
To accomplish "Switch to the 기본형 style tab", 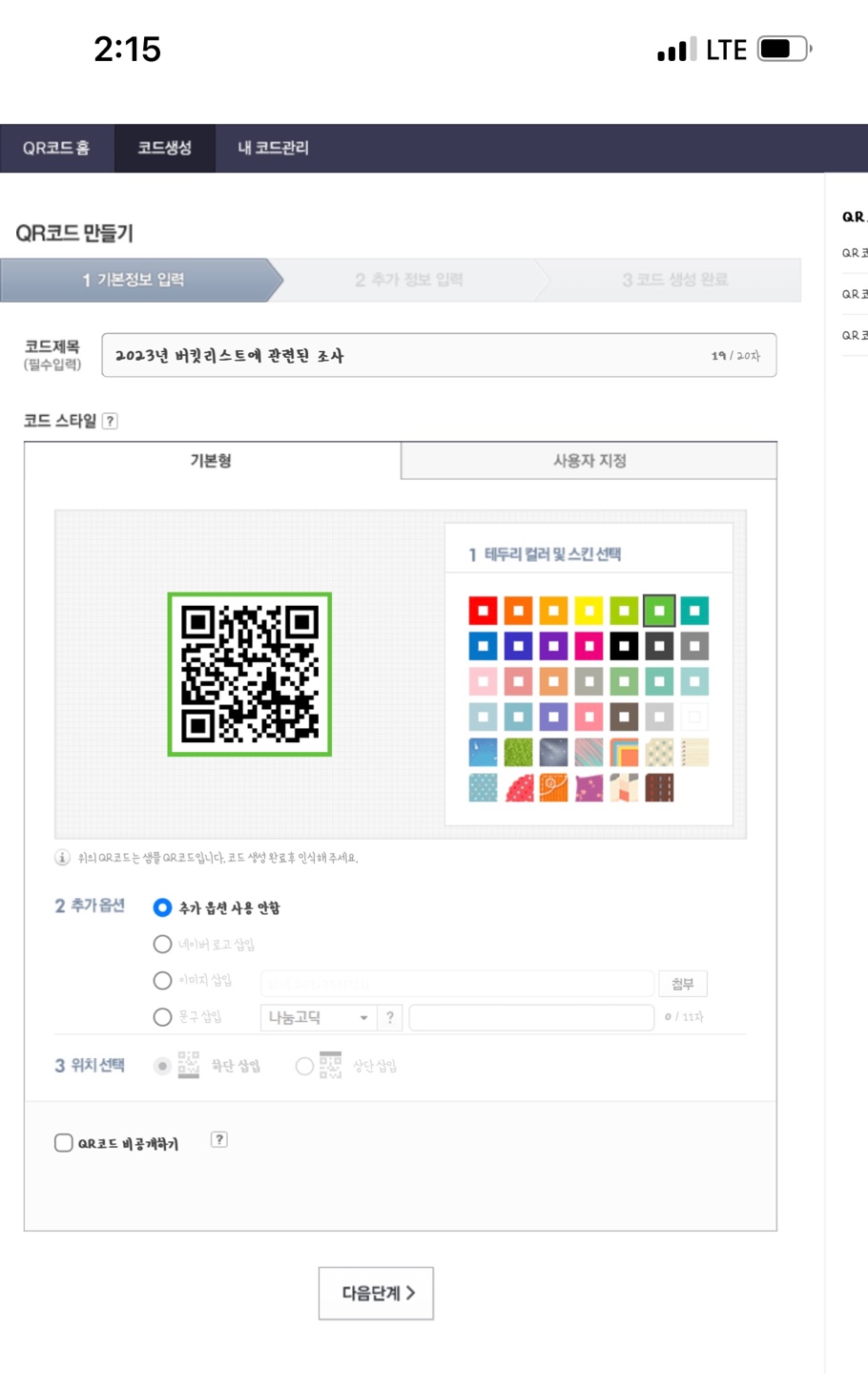I will tap(212, 461).
